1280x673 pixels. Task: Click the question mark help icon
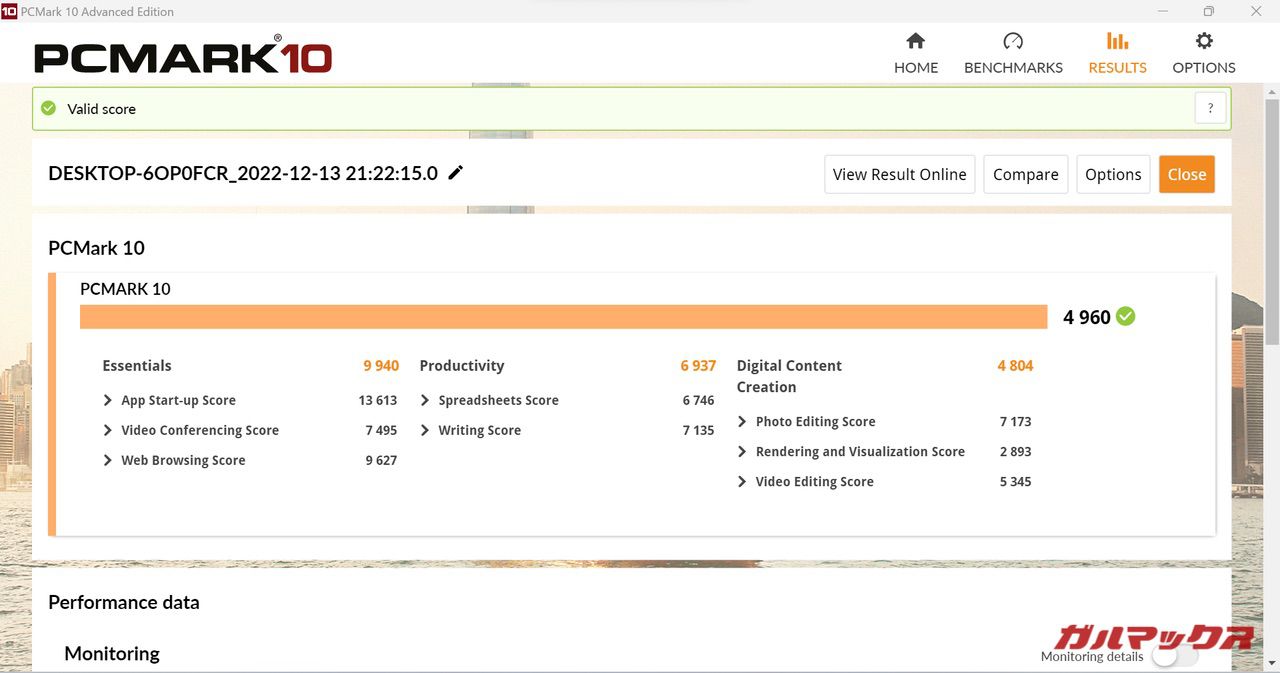(x=1210, y=109)
